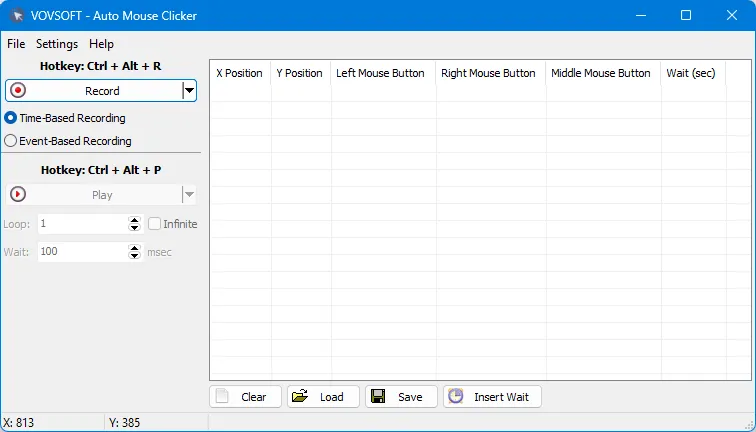Click the red Record circle icon
The width and height of the screenshot is (756, 432).
click(x=18, y=91)
